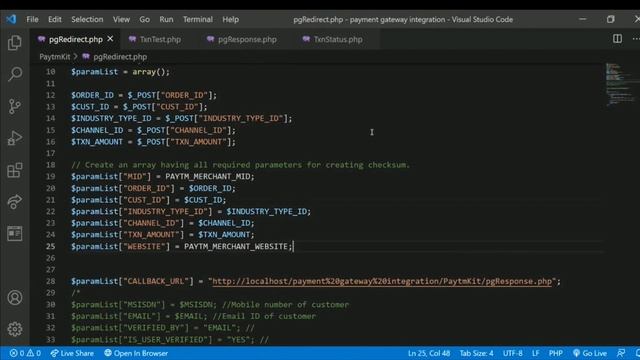Click $TXN_AMOUNT variable on line 16

(97, 142)
